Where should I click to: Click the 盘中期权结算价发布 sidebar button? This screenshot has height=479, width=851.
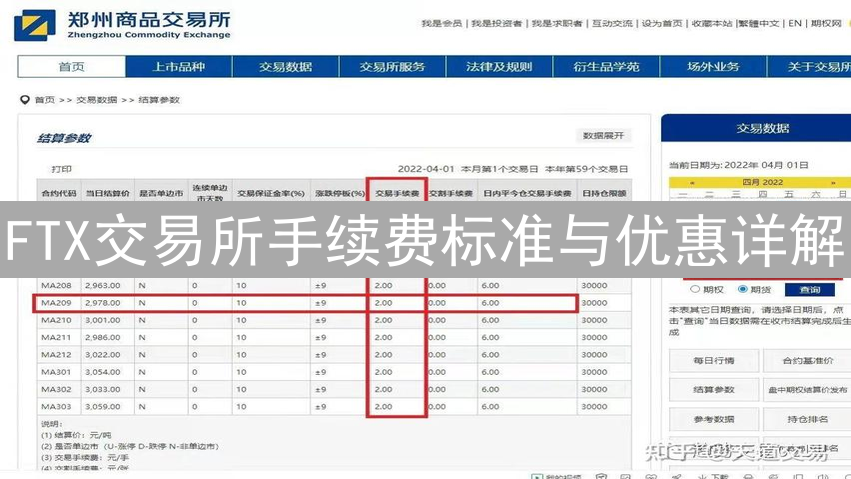point(808,390)
